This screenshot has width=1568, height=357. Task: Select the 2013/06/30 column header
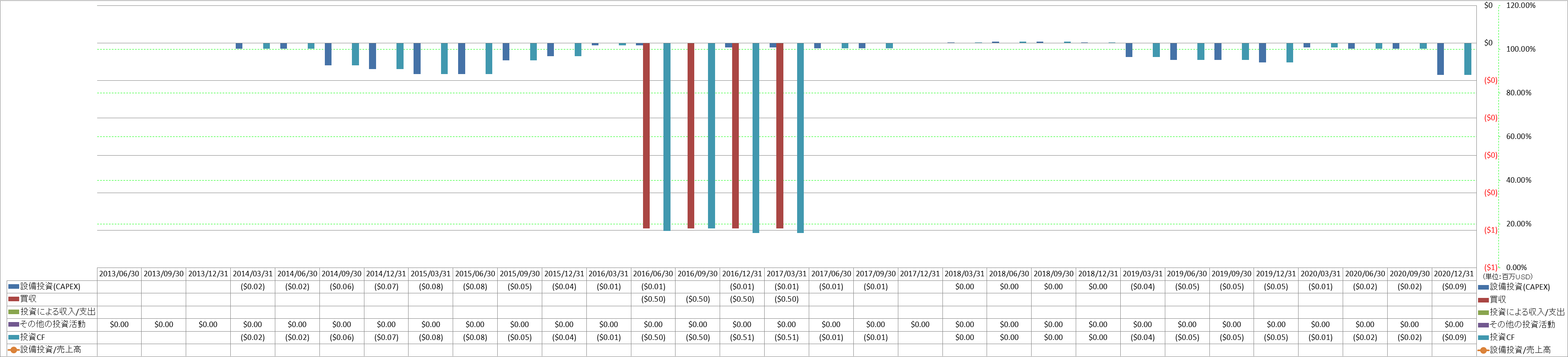tap(119, 274)
